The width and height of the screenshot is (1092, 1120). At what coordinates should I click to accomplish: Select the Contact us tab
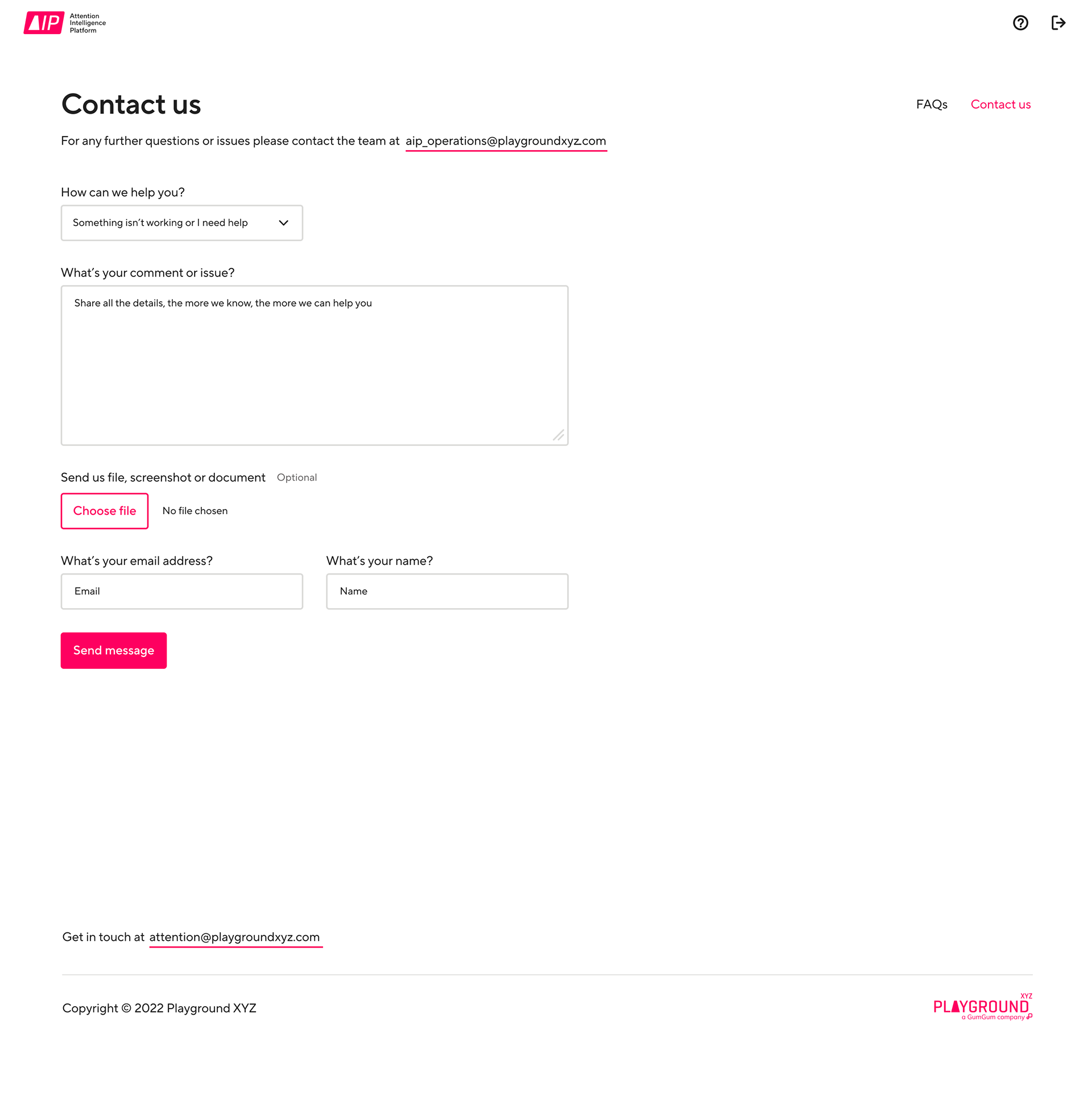click(1000, 104)
